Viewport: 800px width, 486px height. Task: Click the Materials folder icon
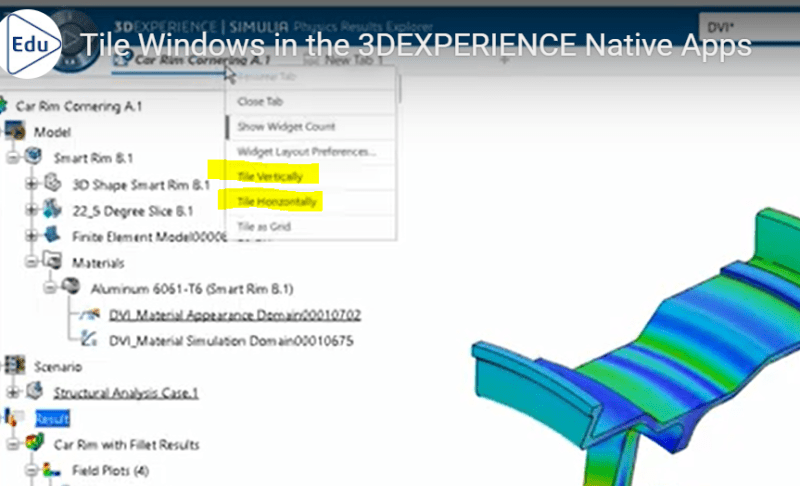[52, 260]
